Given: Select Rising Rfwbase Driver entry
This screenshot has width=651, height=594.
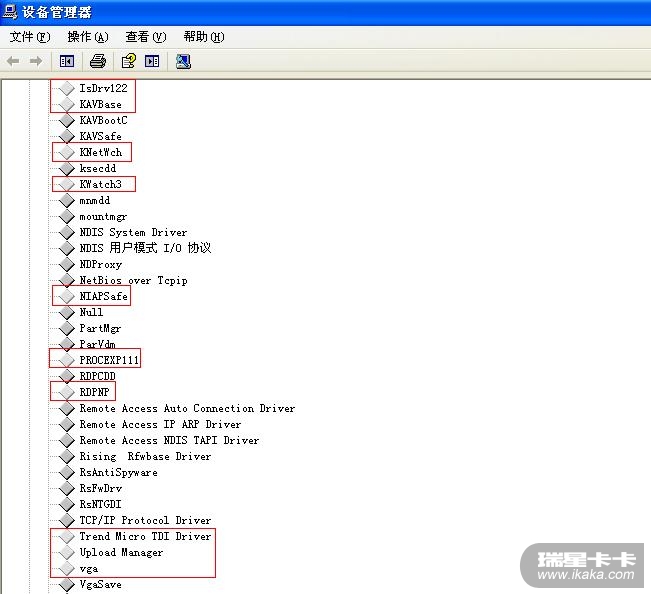Looking at the screenshot, I should point(145,456).
